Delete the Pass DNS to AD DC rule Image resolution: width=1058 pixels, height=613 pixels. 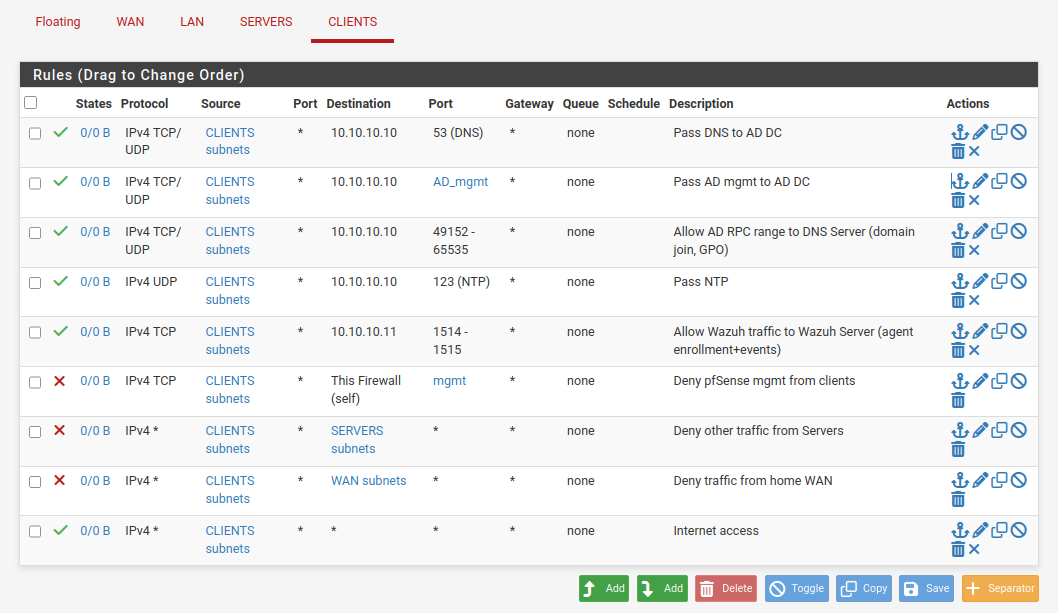(958, 151)
